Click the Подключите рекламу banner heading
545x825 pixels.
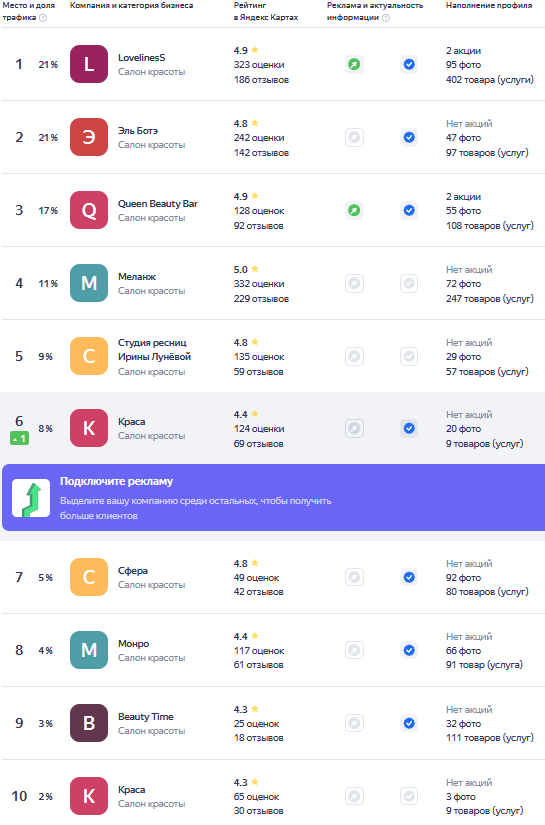tap(116, 481)
